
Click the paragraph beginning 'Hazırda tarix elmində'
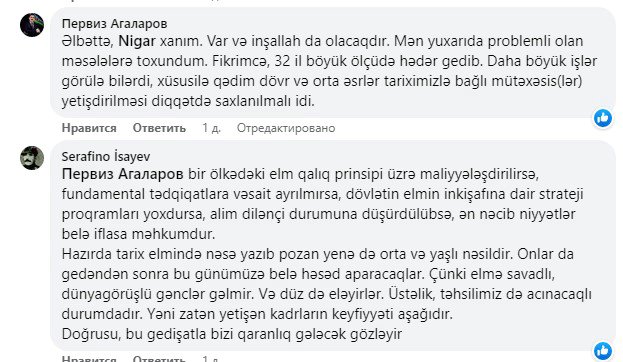click(x=326, y=284)
